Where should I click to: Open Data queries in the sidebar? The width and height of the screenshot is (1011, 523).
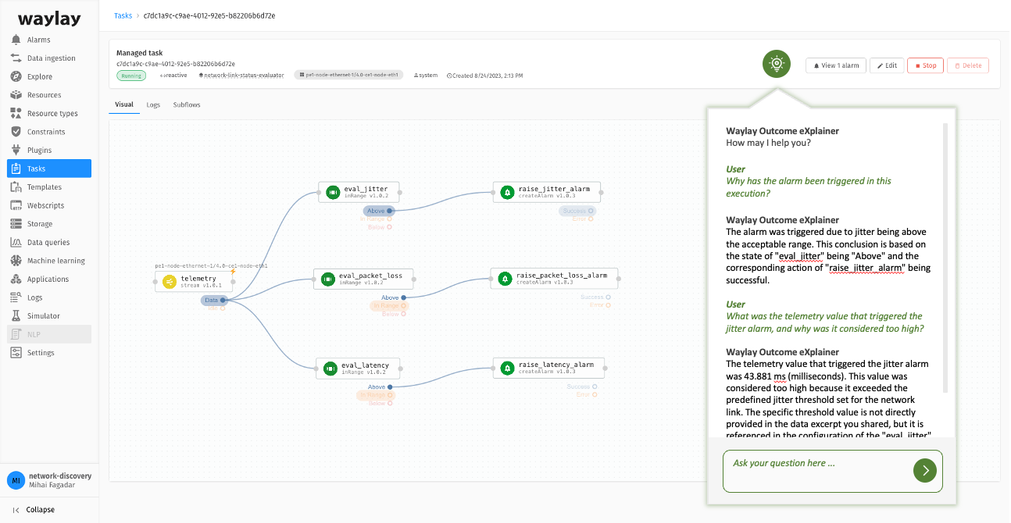pyautogui.click(x=49, y=242)
